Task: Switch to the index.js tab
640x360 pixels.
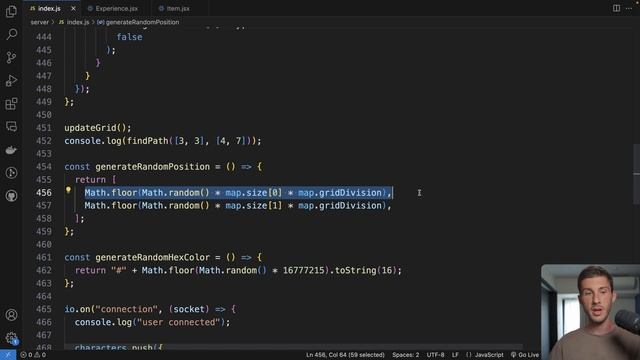Action: coord(49,8)
